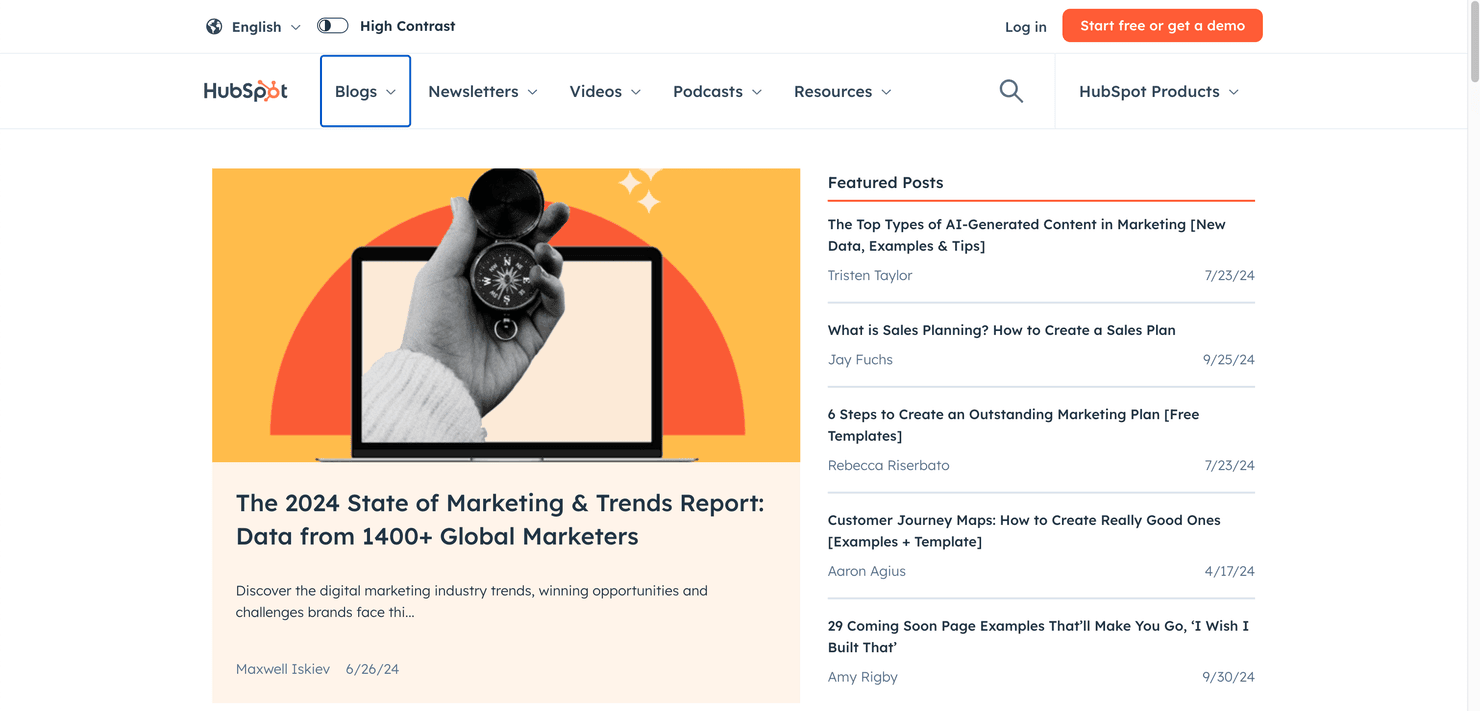1480x711 pixels.
Task: Open the Podcasts menu
Action: [717, 91]
